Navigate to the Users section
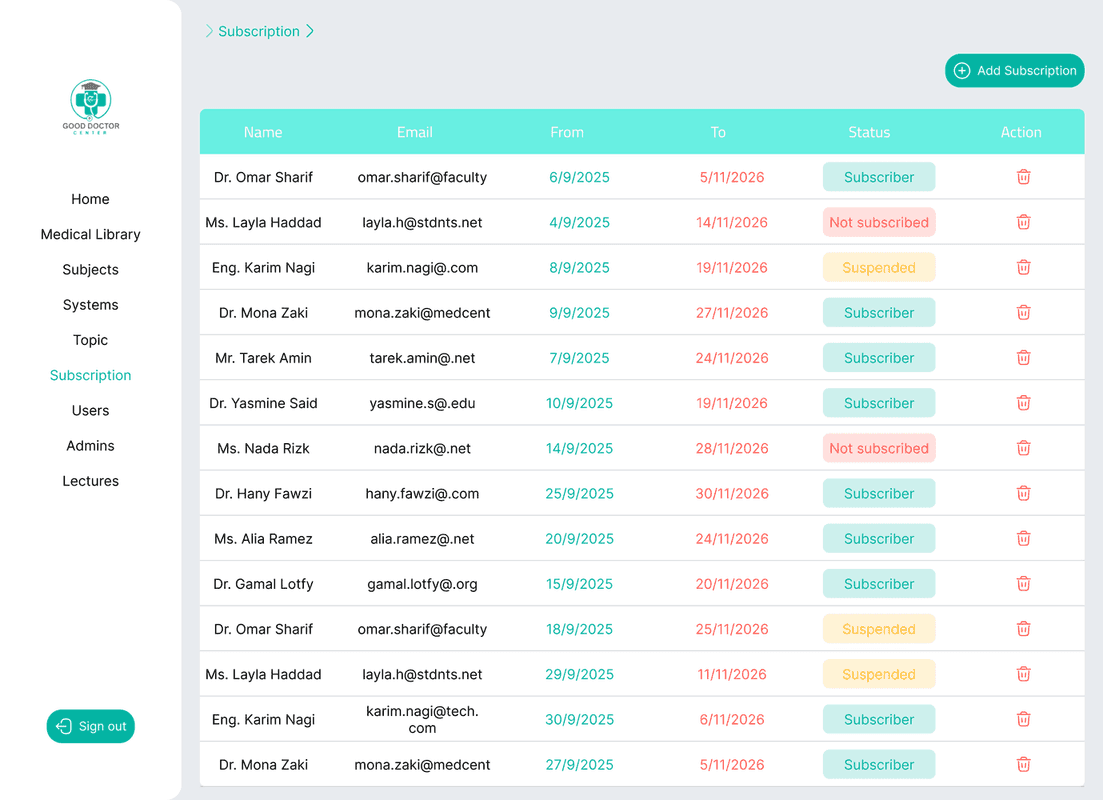 pos(91,410)
